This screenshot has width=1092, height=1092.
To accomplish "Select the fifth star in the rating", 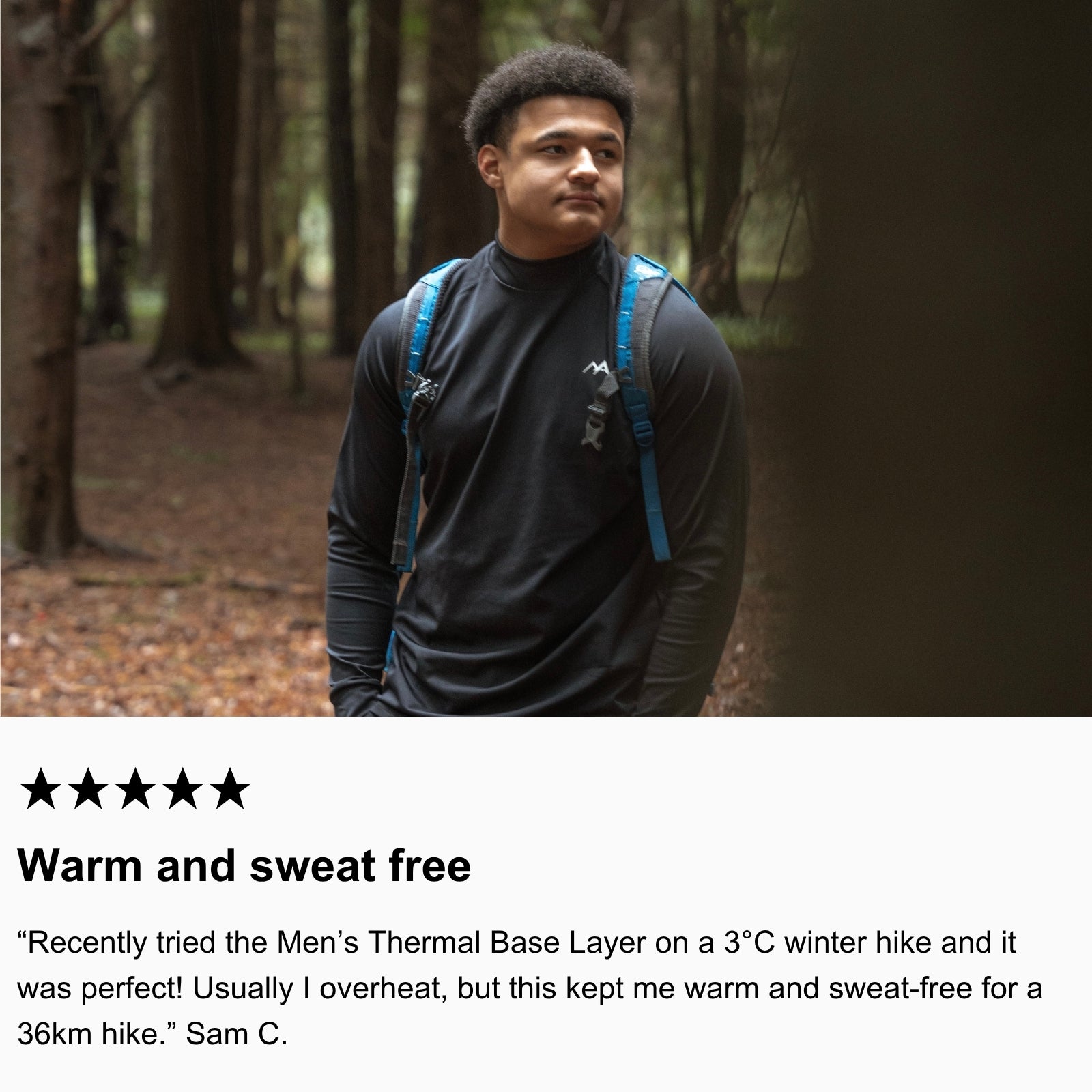I will click(229, 789).
